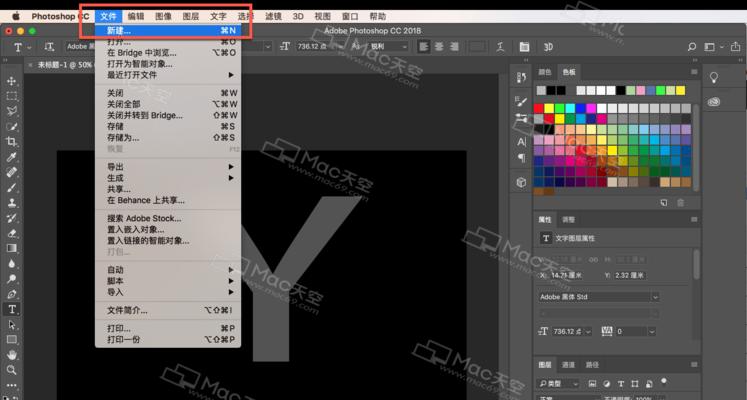Open the History panel icon
The image size is (747, 400).
pos(521,78)
